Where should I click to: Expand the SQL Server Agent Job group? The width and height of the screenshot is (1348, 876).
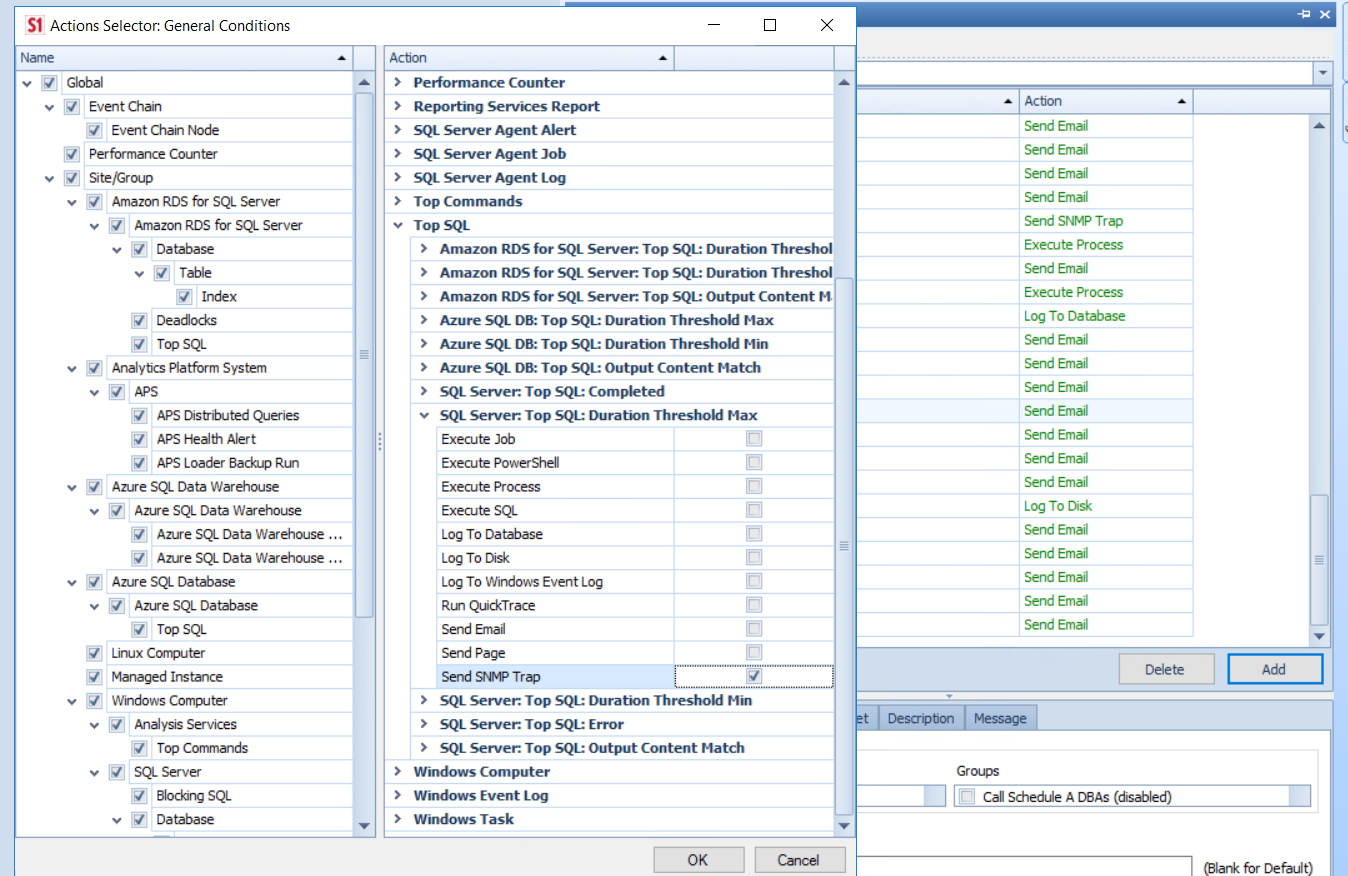[399, 154]
